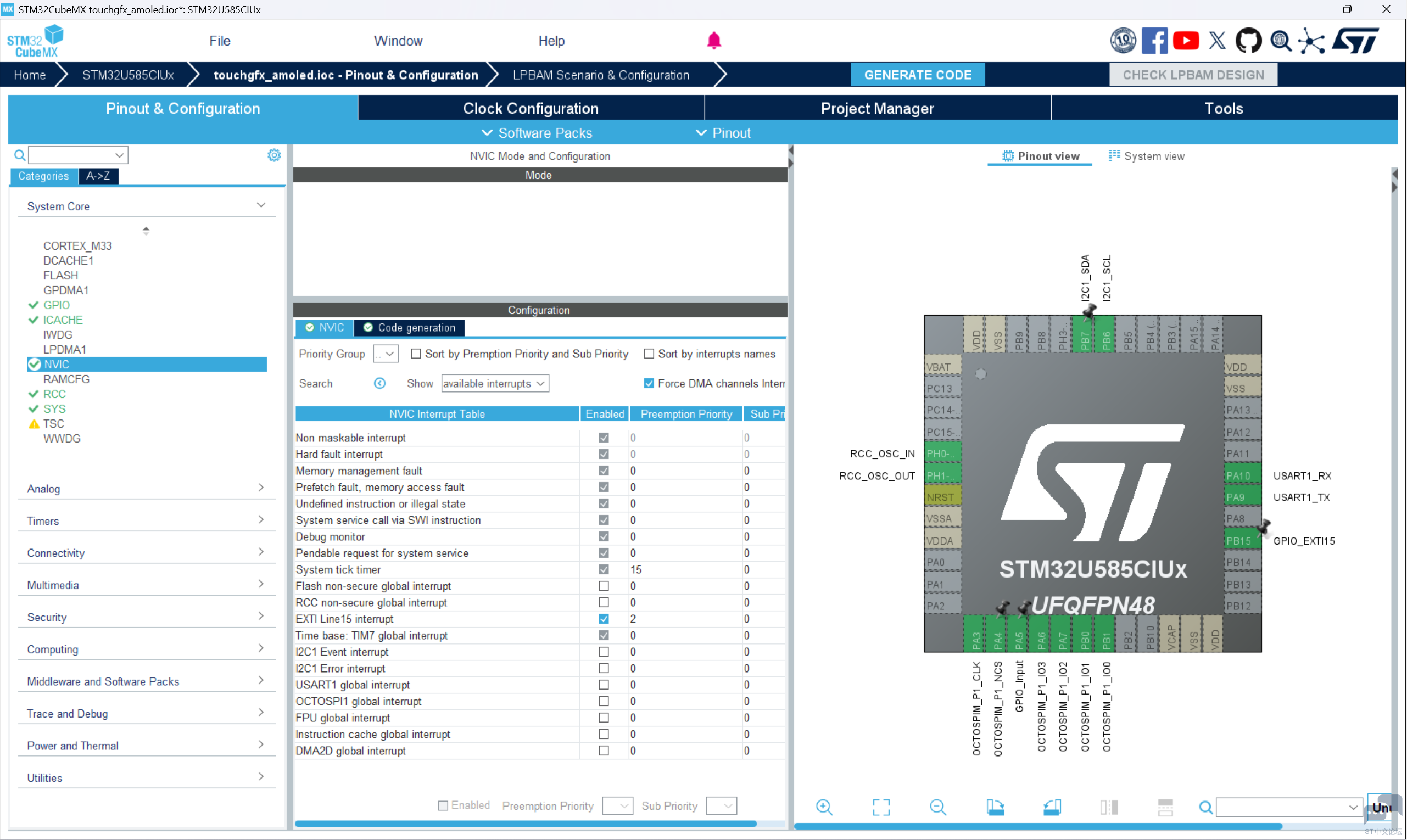1407x840 pixels.
Task: Toggle the horizontal split view icon
Action: pyautogui.click(x=1109, y=807)
